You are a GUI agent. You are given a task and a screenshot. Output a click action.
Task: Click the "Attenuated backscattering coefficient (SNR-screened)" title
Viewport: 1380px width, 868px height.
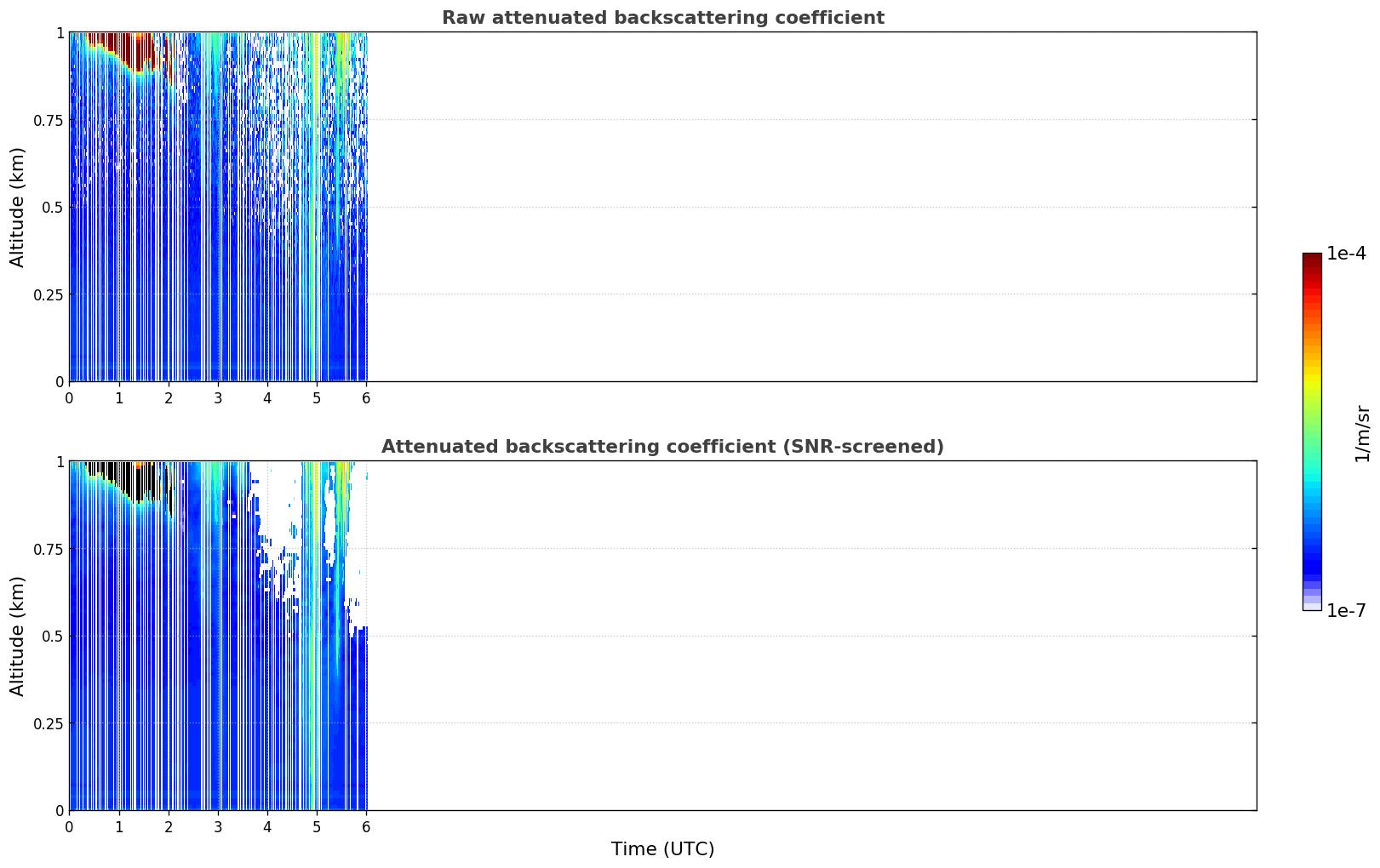662,447
